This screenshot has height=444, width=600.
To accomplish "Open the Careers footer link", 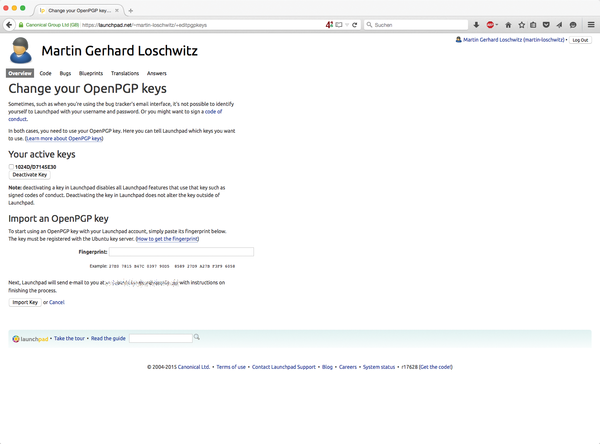I will point(348,367).
